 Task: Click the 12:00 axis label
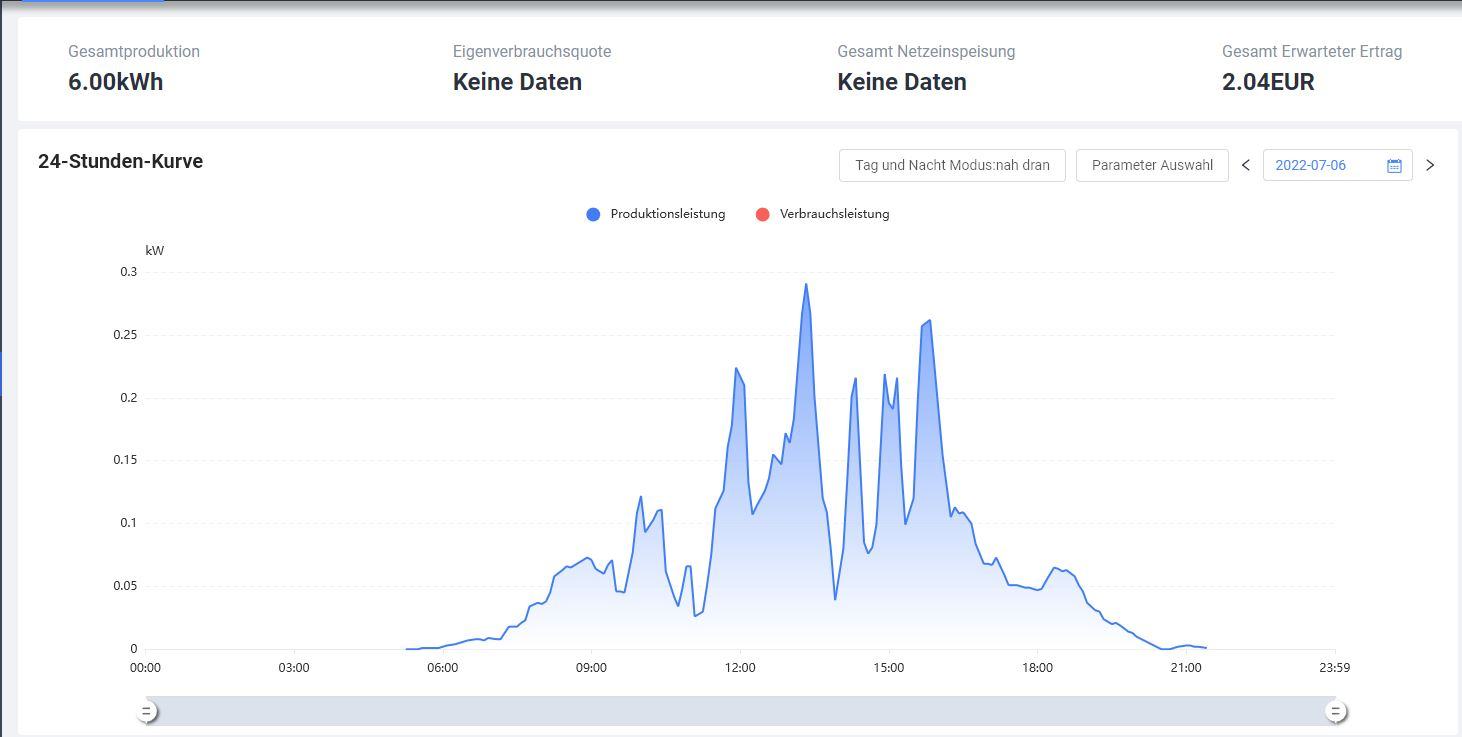pyautogui.click(x=740, y=668)
